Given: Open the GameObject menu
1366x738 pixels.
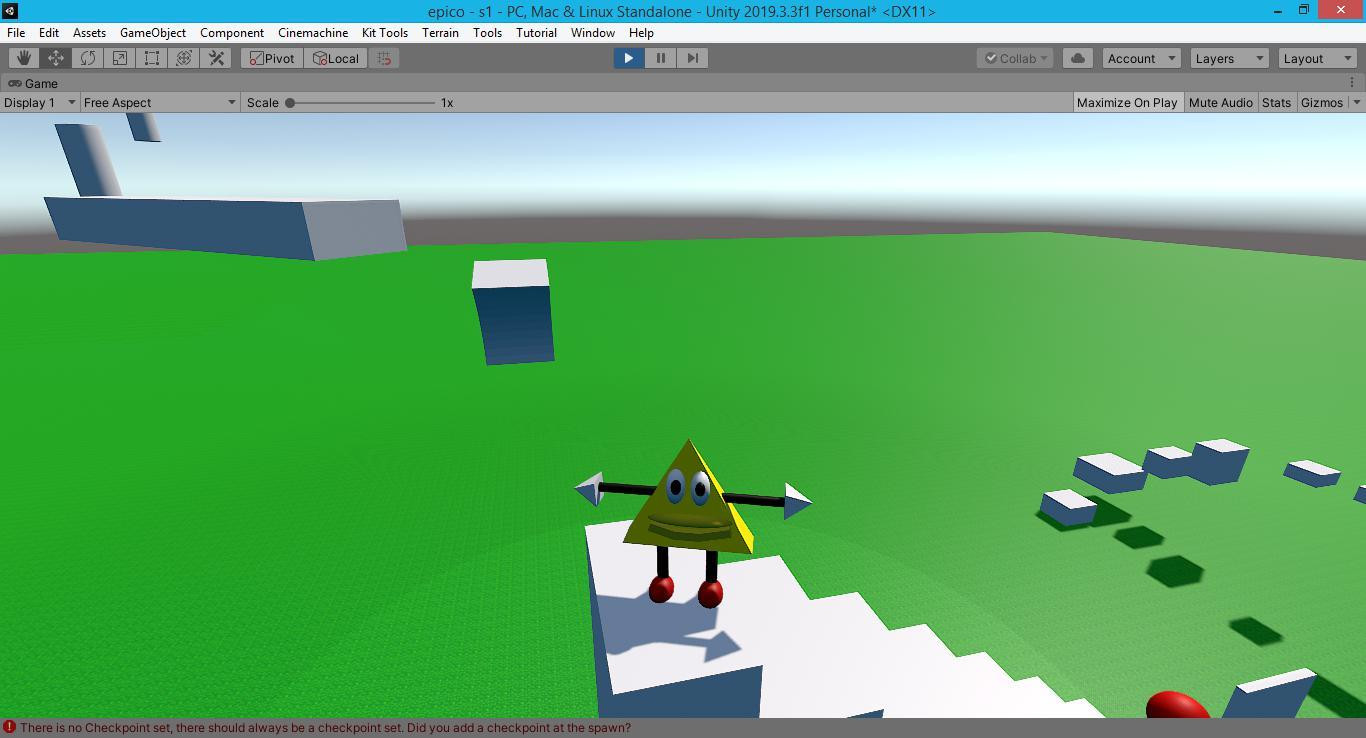Looking at the screenshot, I should [153, 32].
